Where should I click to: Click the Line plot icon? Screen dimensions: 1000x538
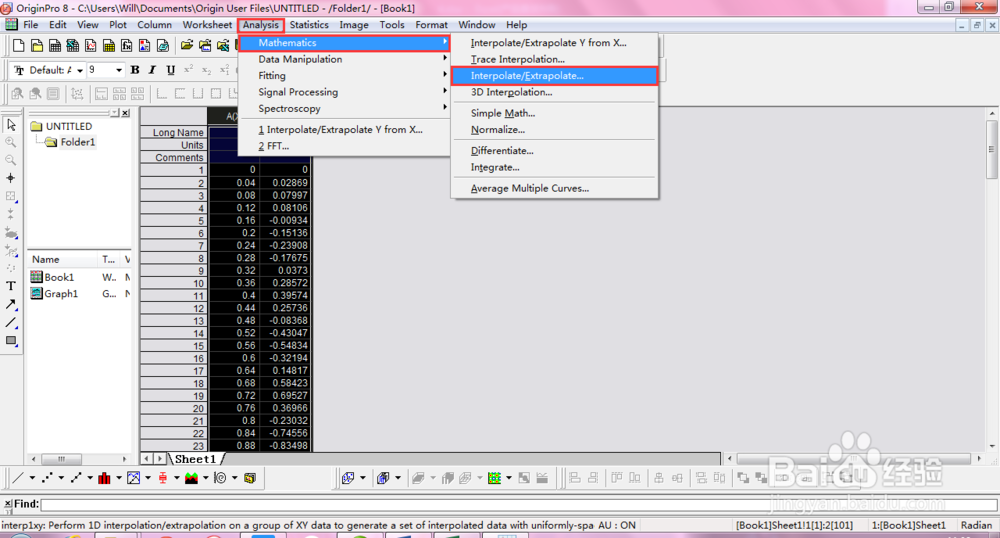click(x=18, y=477)
